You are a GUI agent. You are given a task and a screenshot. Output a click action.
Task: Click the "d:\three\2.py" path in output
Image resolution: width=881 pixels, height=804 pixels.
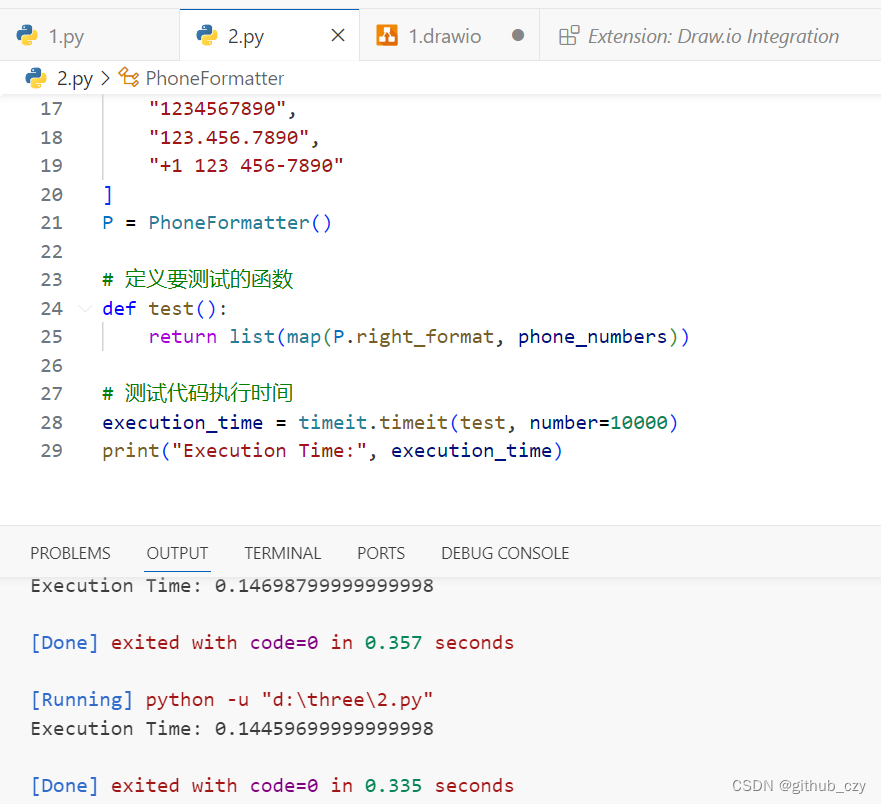[347, 700]
